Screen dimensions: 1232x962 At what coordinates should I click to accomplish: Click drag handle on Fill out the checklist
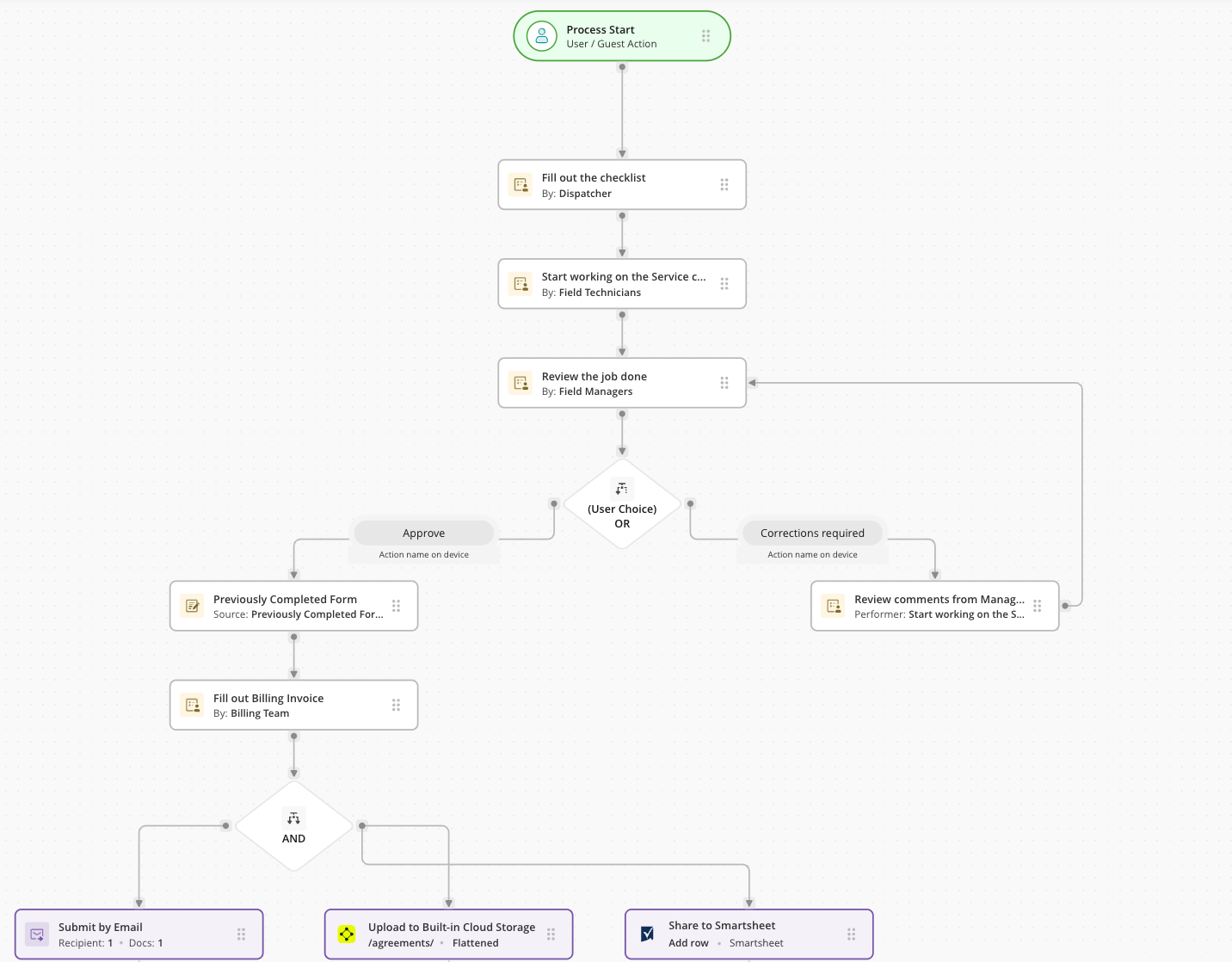[724, 184]
